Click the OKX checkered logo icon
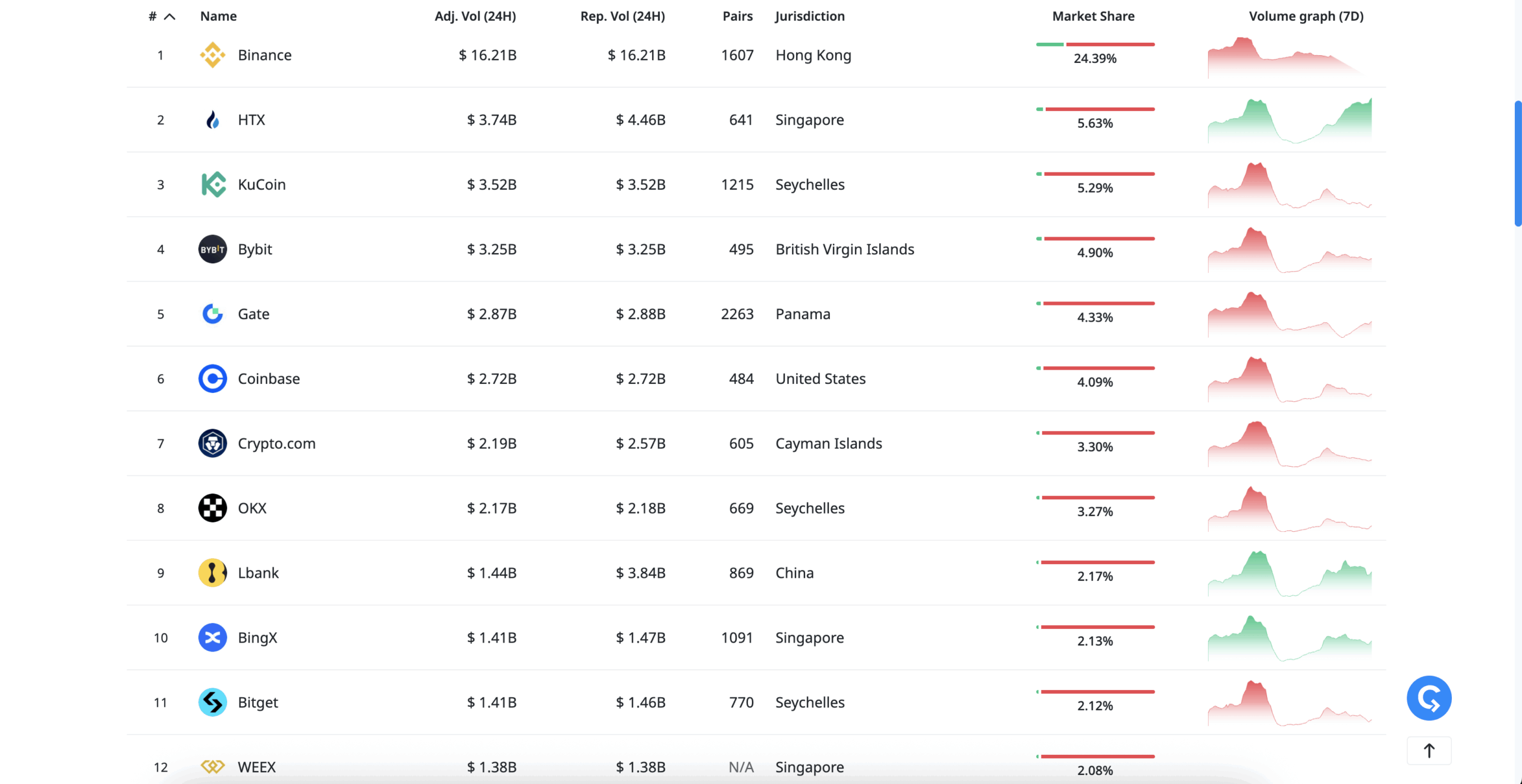 pyautogui.click(x=212, y=509)
